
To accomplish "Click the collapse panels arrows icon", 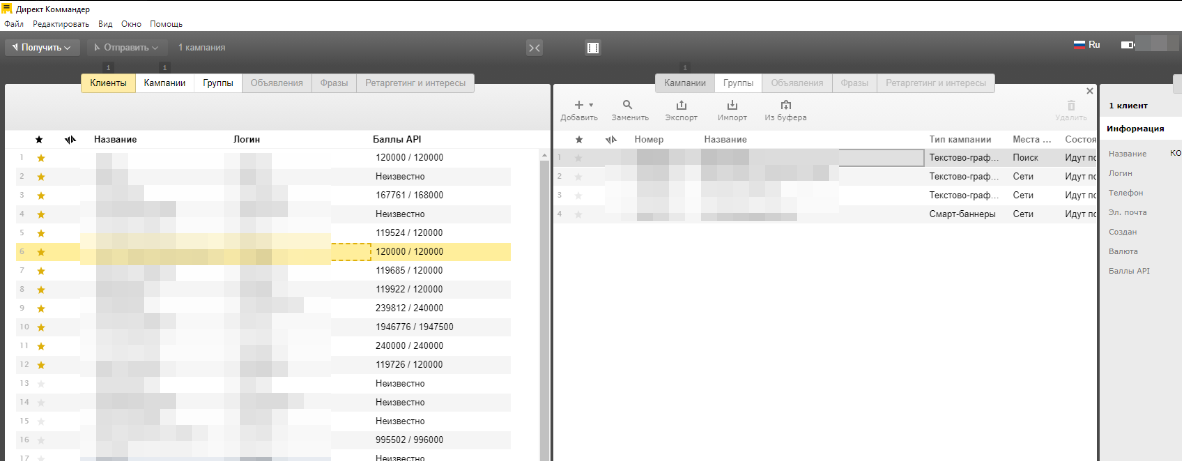I will (534, 47).
